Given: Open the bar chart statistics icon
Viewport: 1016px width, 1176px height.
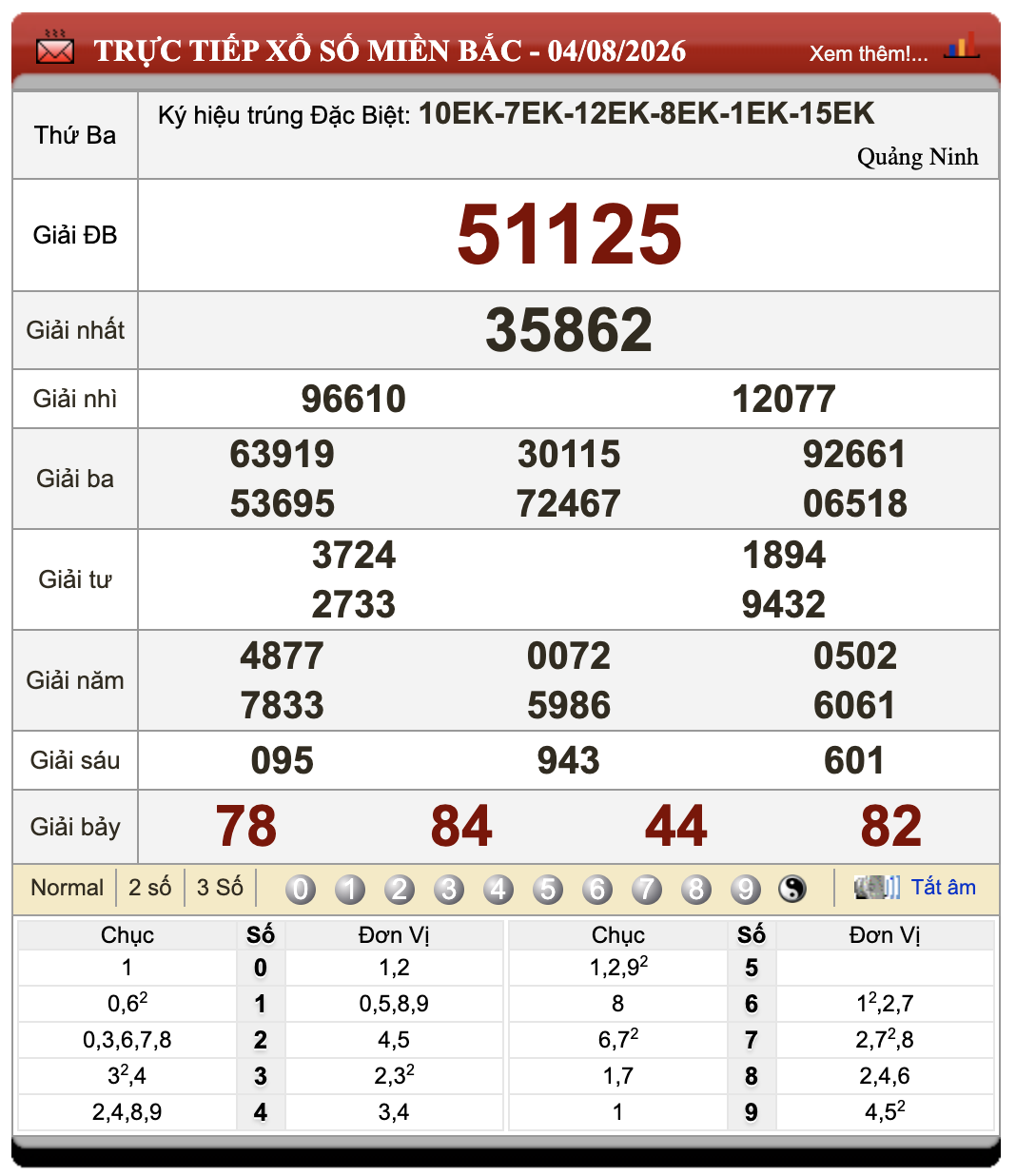Looking at the screenshot, I should click(x=961, y=45).
